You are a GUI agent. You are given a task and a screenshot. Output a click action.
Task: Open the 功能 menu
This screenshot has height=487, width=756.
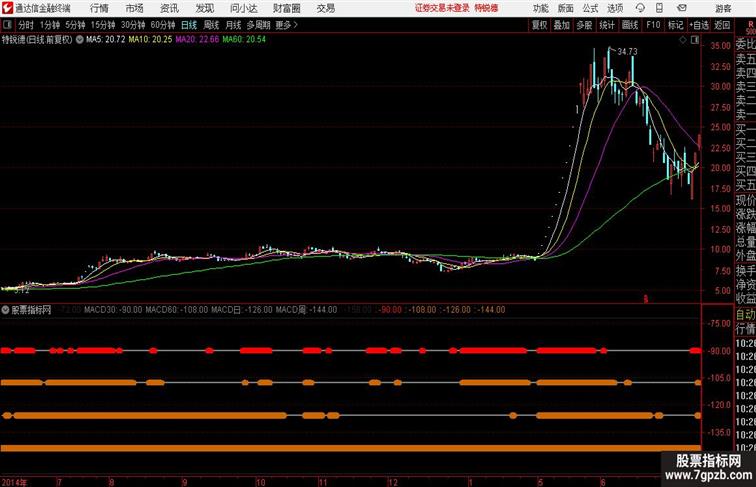[540, 8]
